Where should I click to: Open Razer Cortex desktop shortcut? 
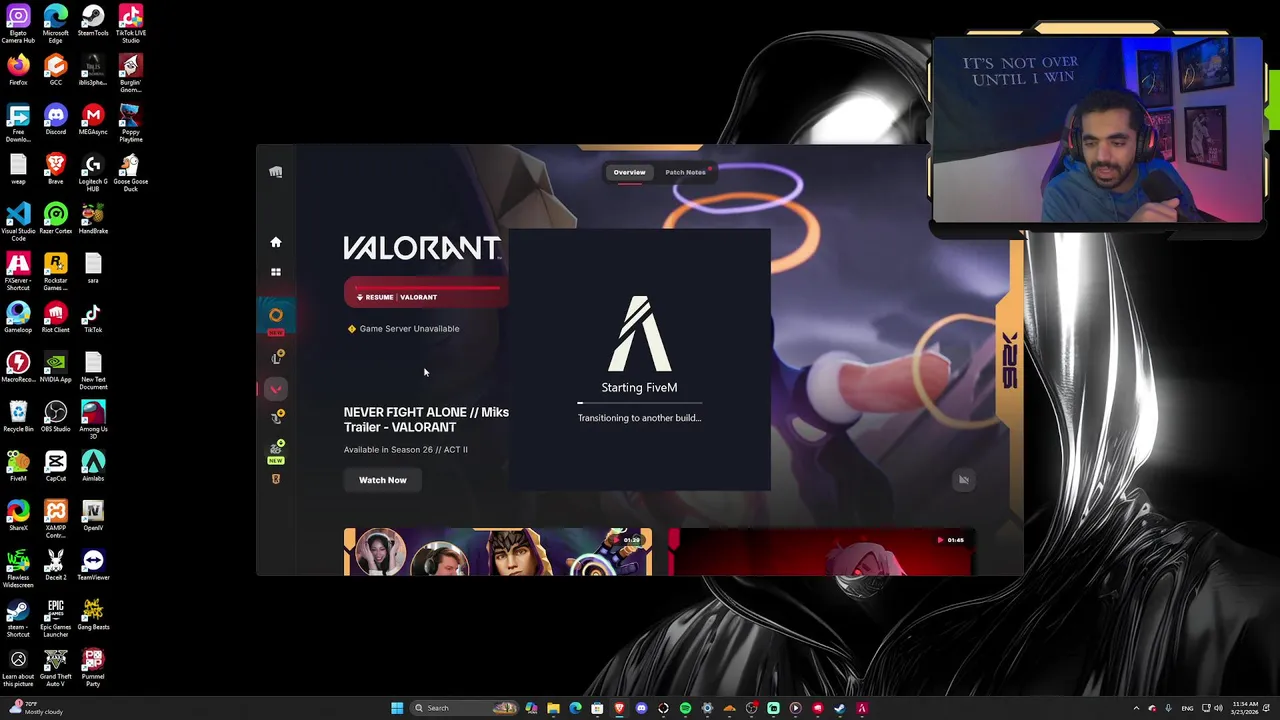(x=56, y=219)
